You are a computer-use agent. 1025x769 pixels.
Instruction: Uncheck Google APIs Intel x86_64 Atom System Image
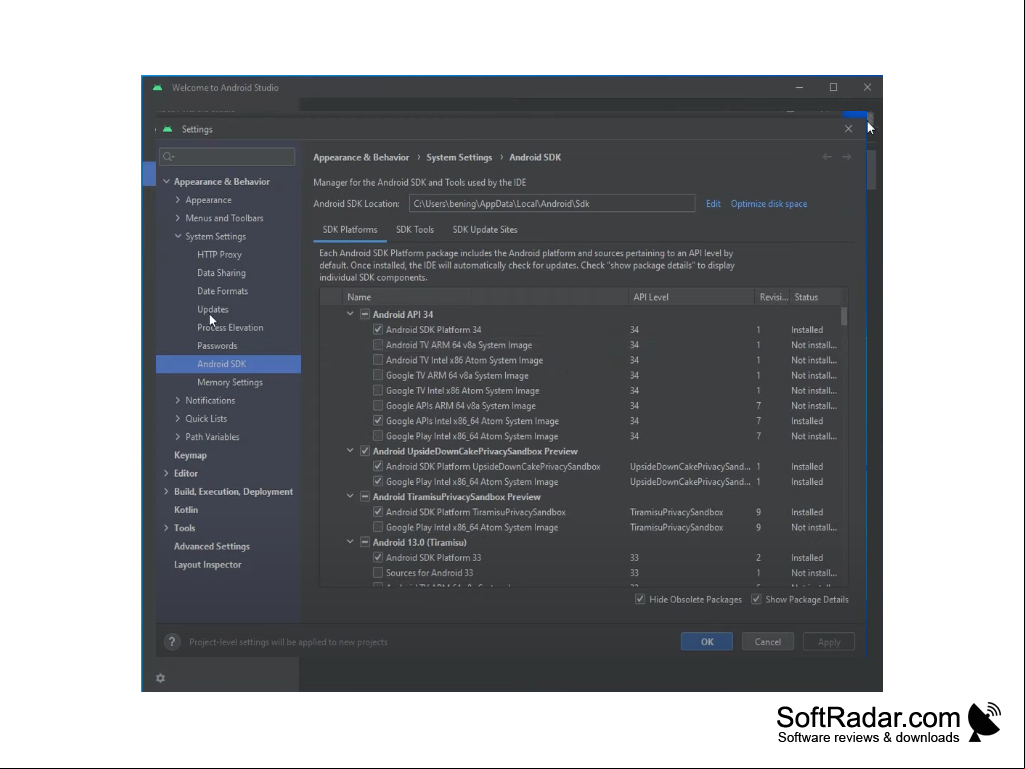(378, 421)
